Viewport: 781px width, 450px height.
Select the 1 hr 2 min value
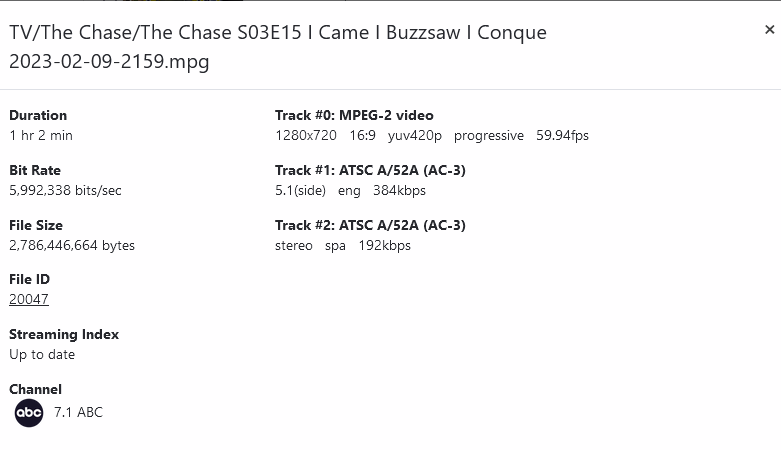point(41,135)
